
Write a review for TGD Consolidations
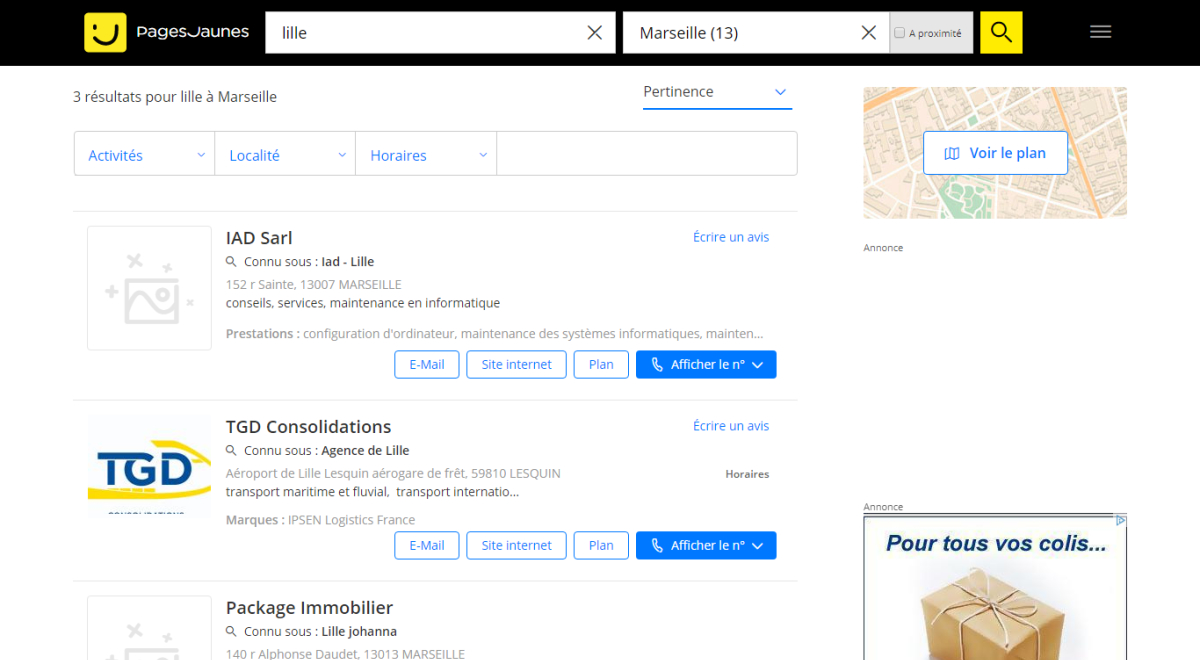pos(731,426)
